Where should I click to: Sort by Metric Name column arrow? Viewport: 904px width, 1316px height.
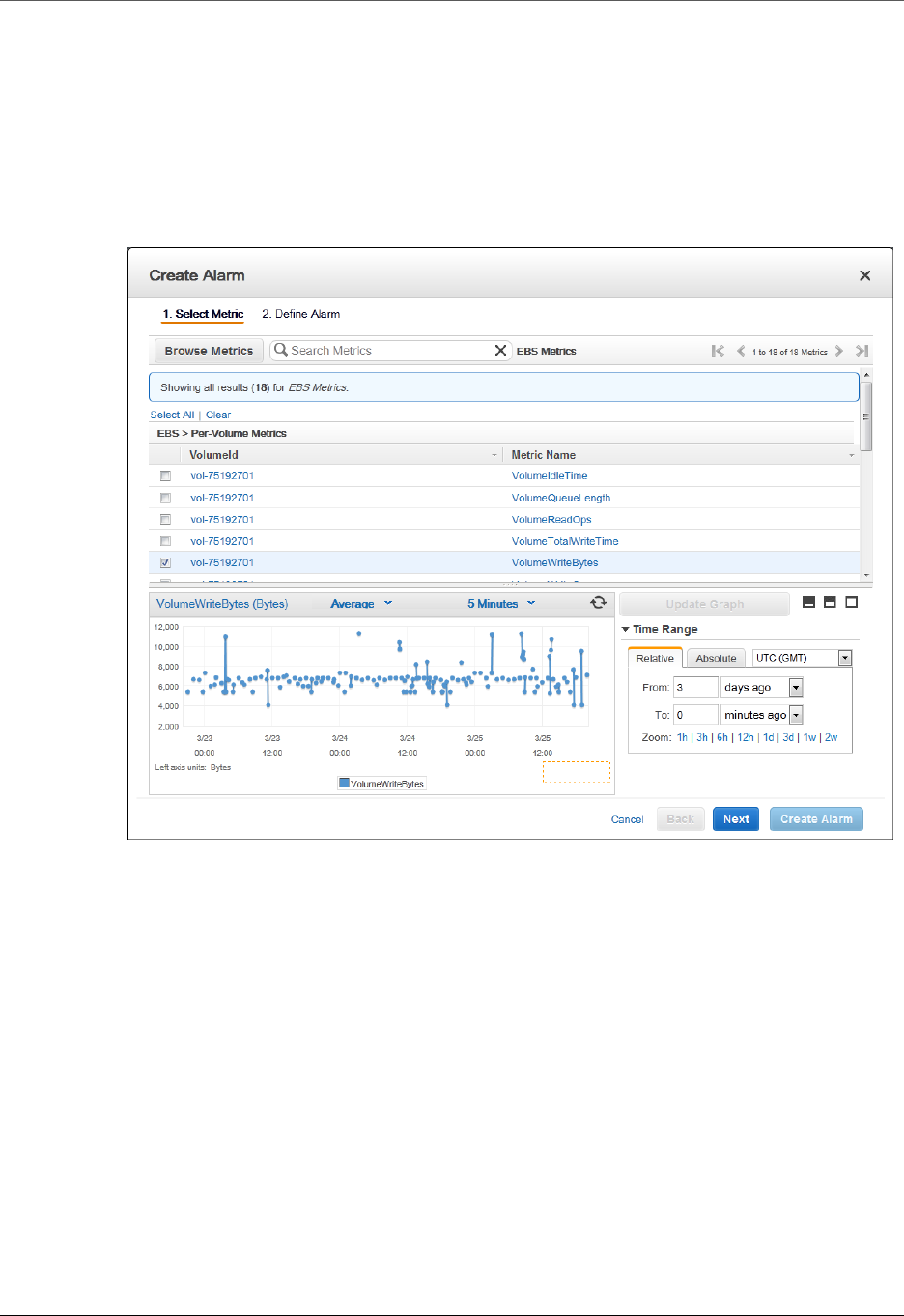pos(851,455)
